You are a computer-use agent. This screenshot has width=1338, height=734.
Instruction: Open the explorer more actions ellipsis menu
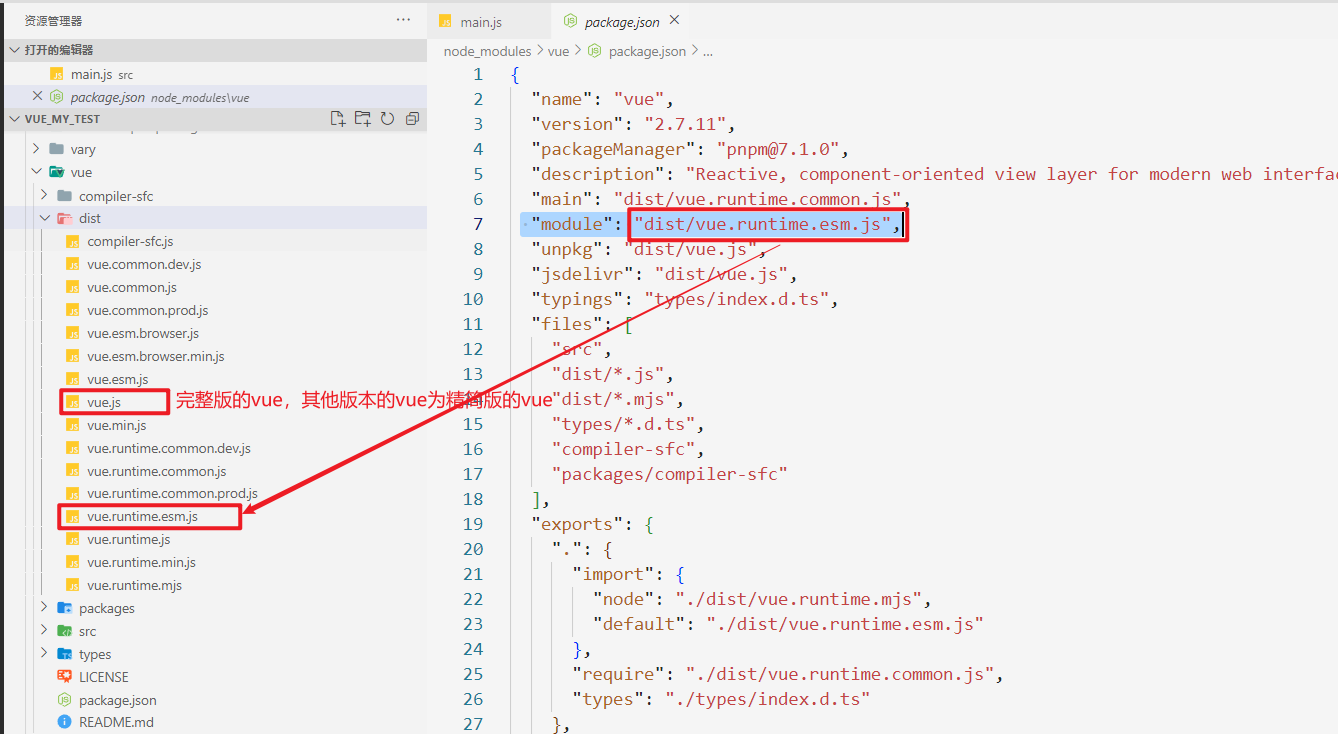403,20
